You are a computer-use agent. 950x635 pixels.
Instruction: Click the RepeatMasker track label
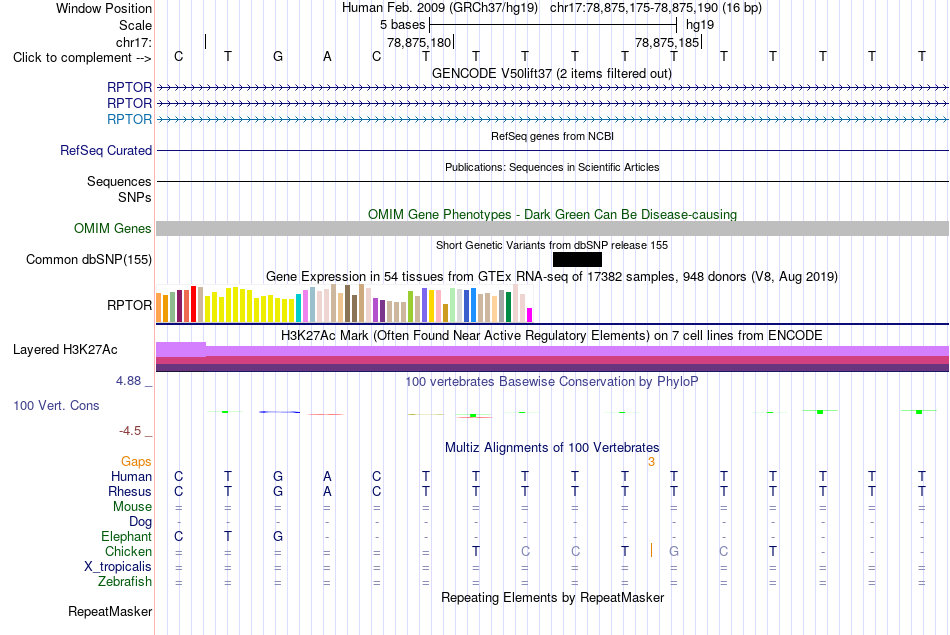110,612
